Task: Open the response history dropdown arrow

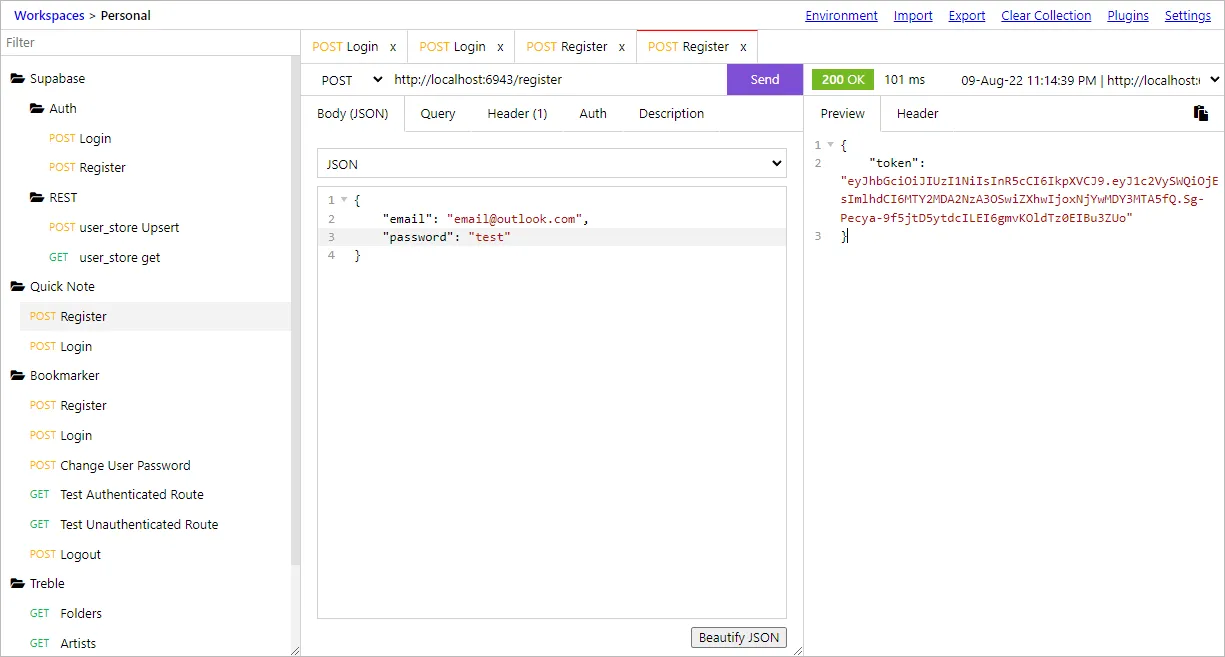Action: (1216, 79)
